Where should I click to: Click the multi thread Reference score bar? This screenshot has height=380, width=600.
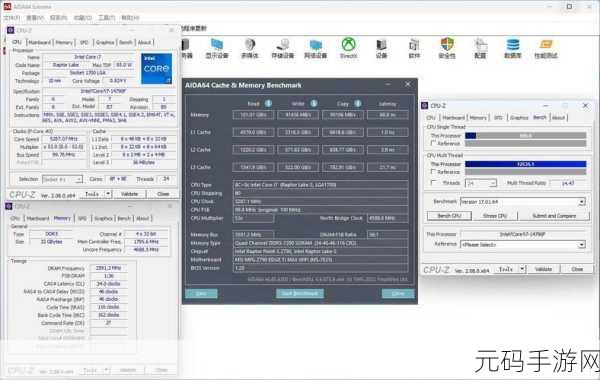point(525,172)
